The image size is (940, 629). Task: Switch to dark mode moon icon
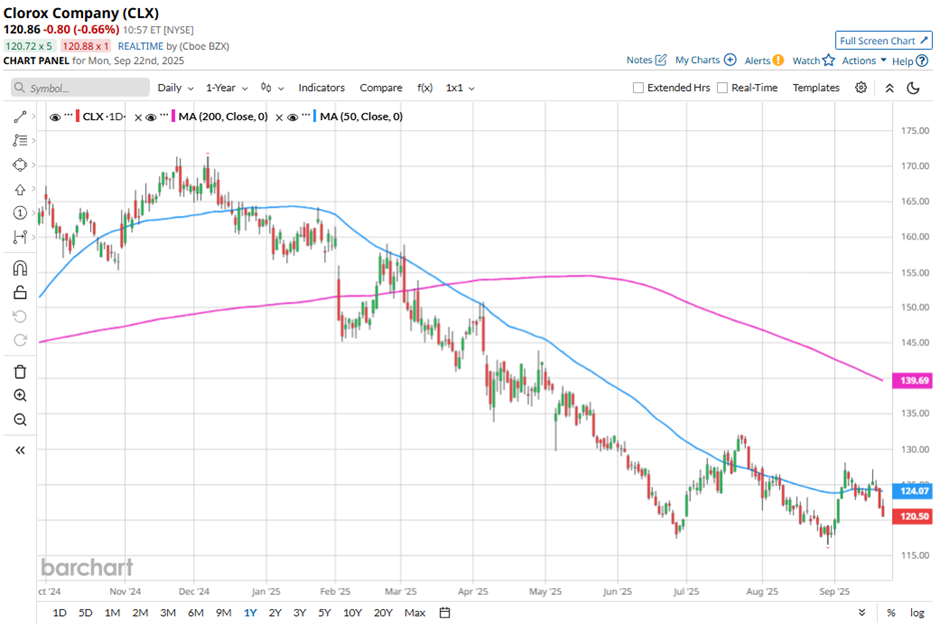pos(913,88)
